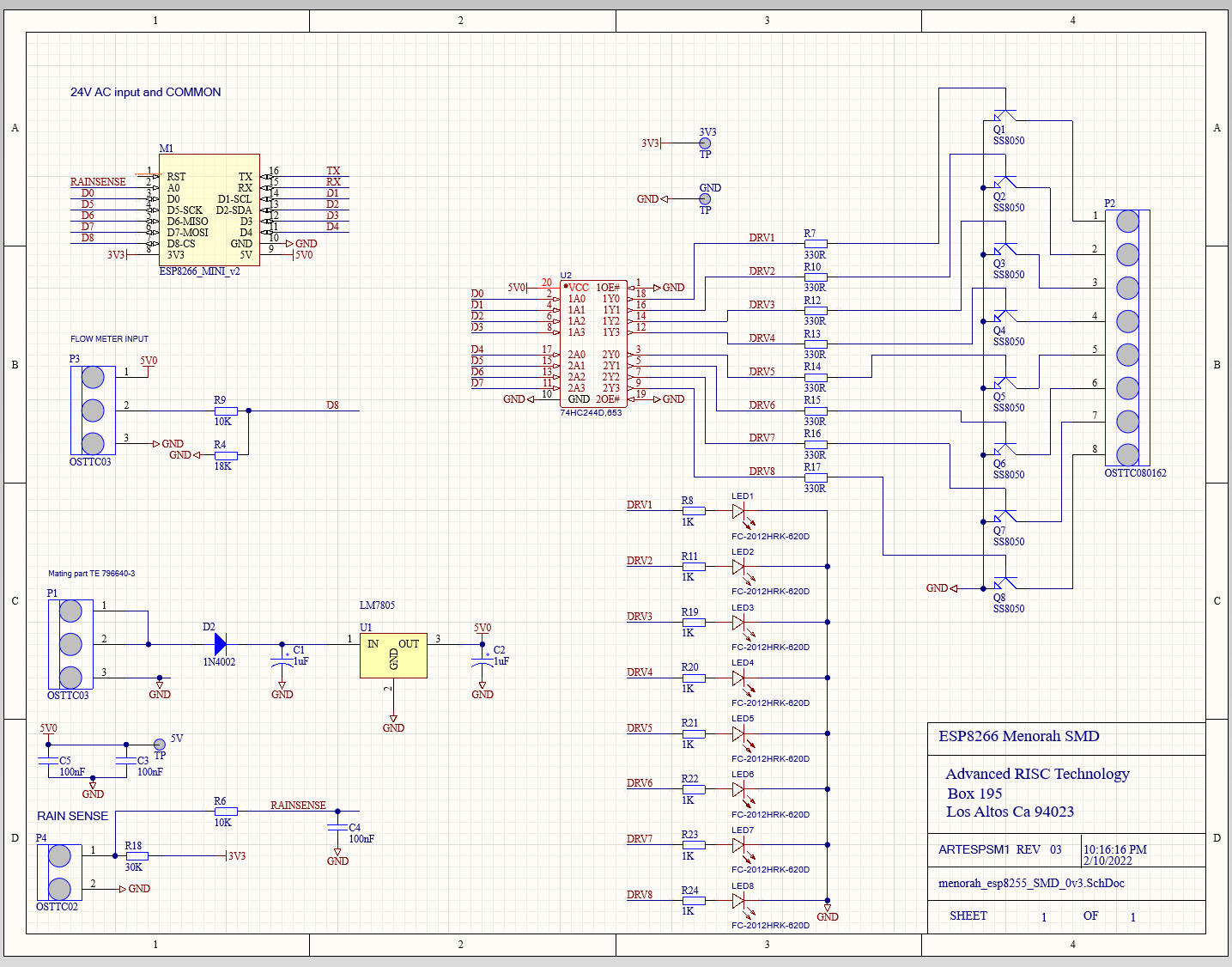The image size is (1232, 967).
Task: Select transistor Q1 SS8050 symbol
Action: coord(1003,116)
